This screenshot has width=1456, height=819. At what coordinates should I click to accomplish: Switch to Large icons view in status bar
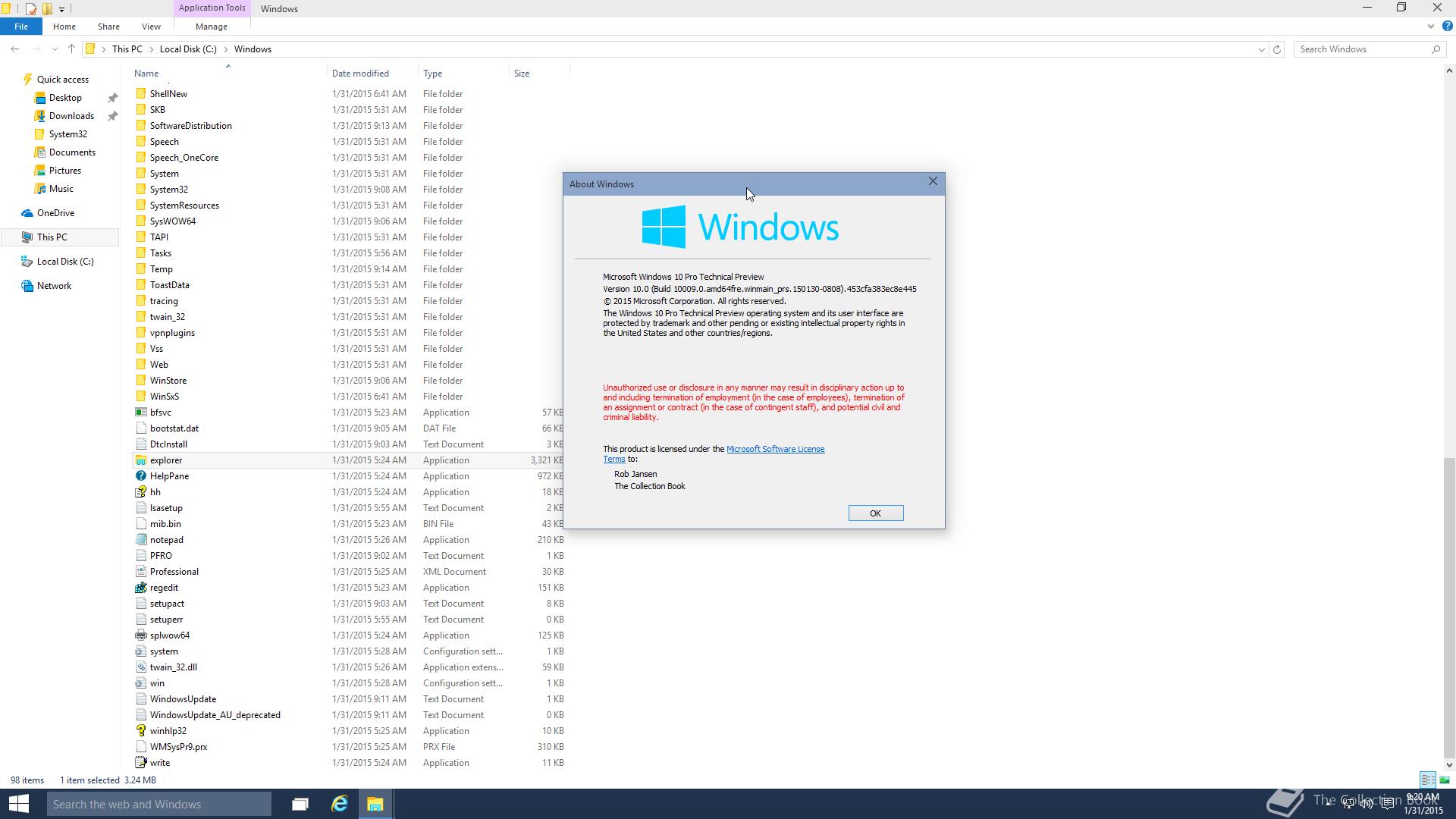point(1445,780)
